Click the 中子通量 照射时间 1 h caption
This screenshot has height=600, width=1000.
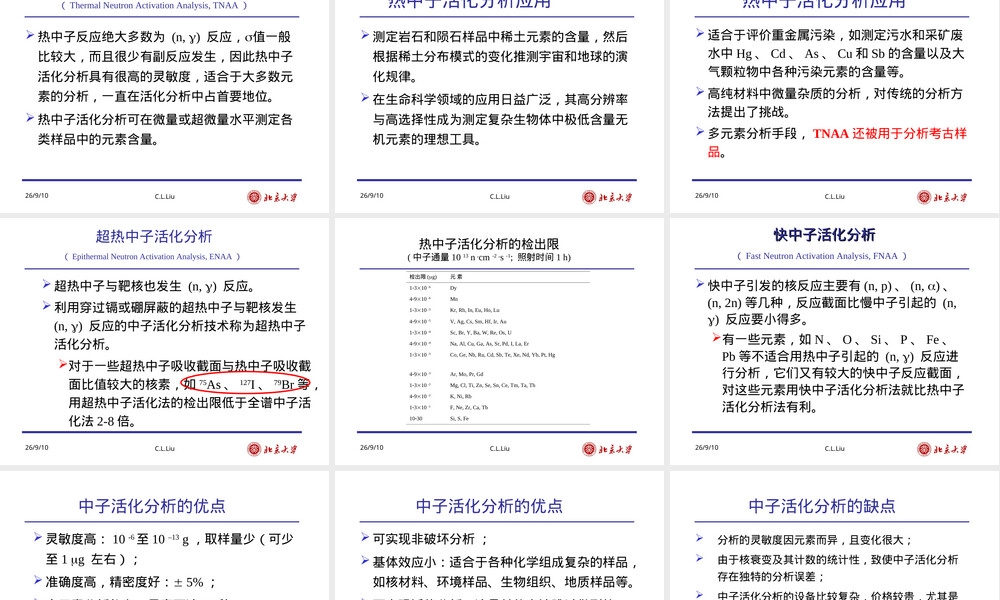point(489,258)
